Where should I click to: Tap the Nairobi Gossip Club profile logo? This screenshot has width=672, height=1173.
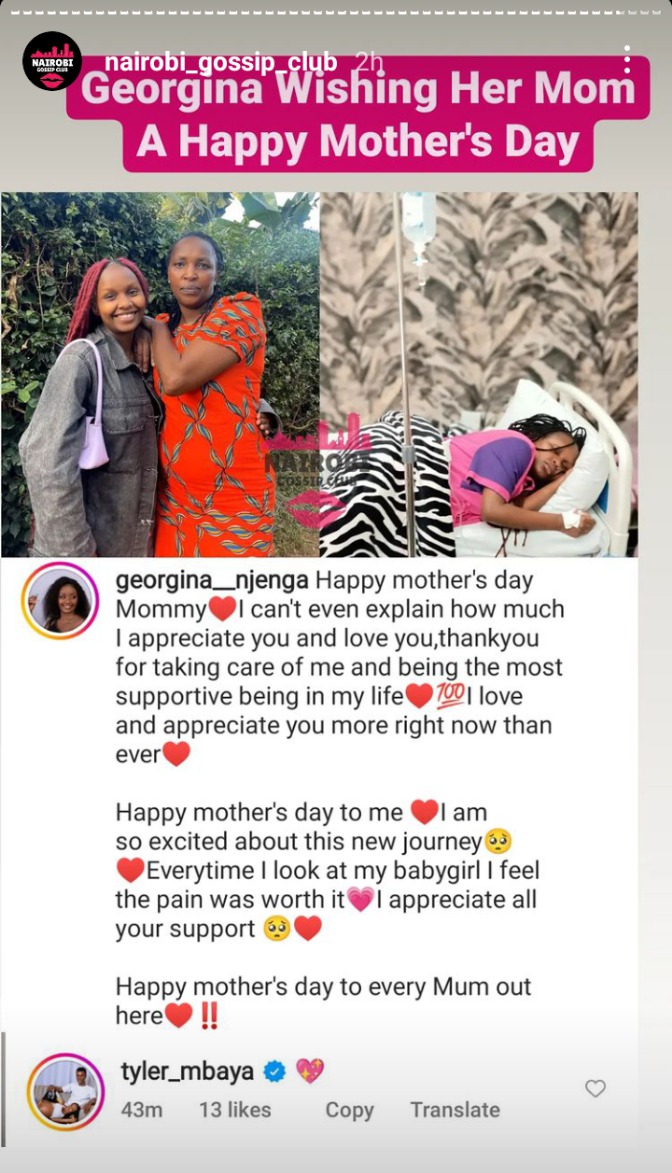click(52, 61)
